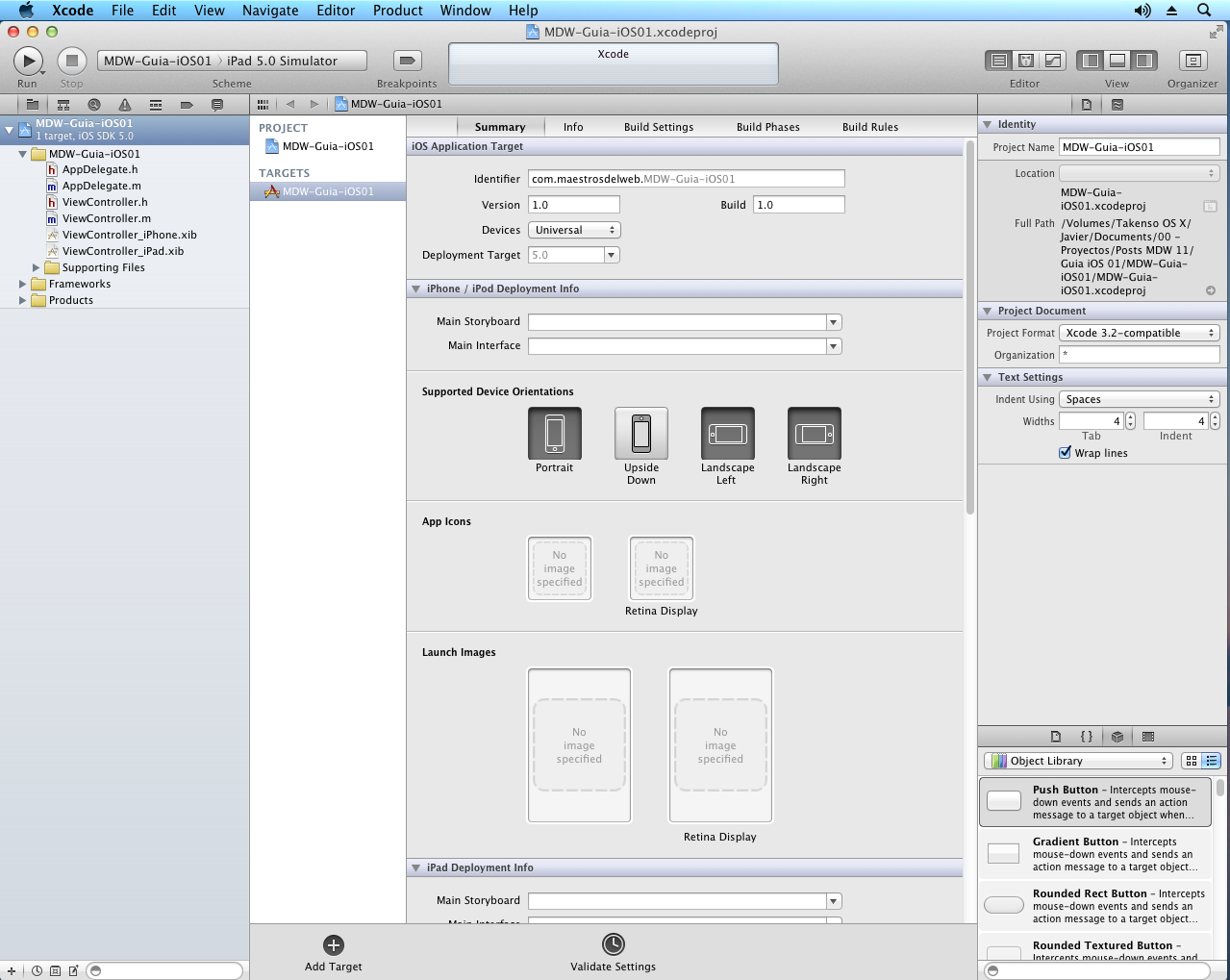The width and height of the screenshot is (1230, 980).
Task: Open the Deployment Target combo arrow
Action: pyautogui.click(x=612, y=255)
